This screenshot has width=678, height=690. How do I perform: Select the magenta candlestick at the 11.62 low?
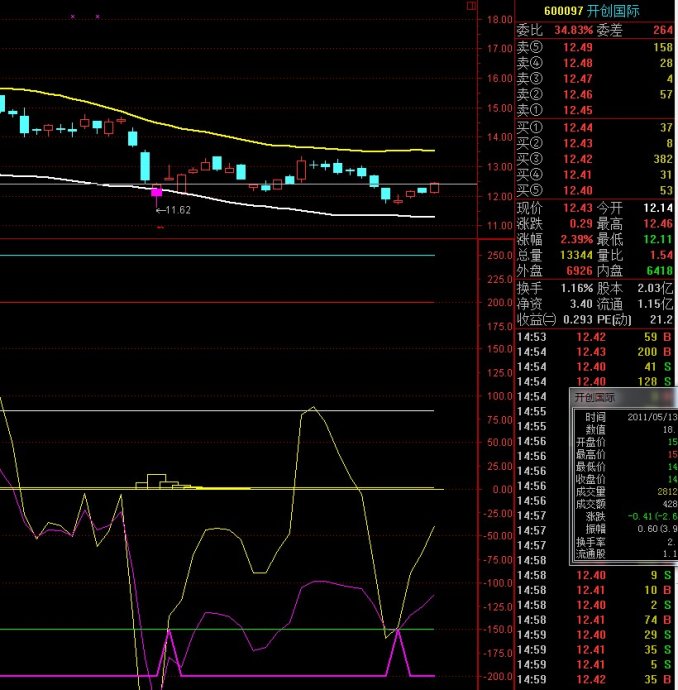[156, 191]
